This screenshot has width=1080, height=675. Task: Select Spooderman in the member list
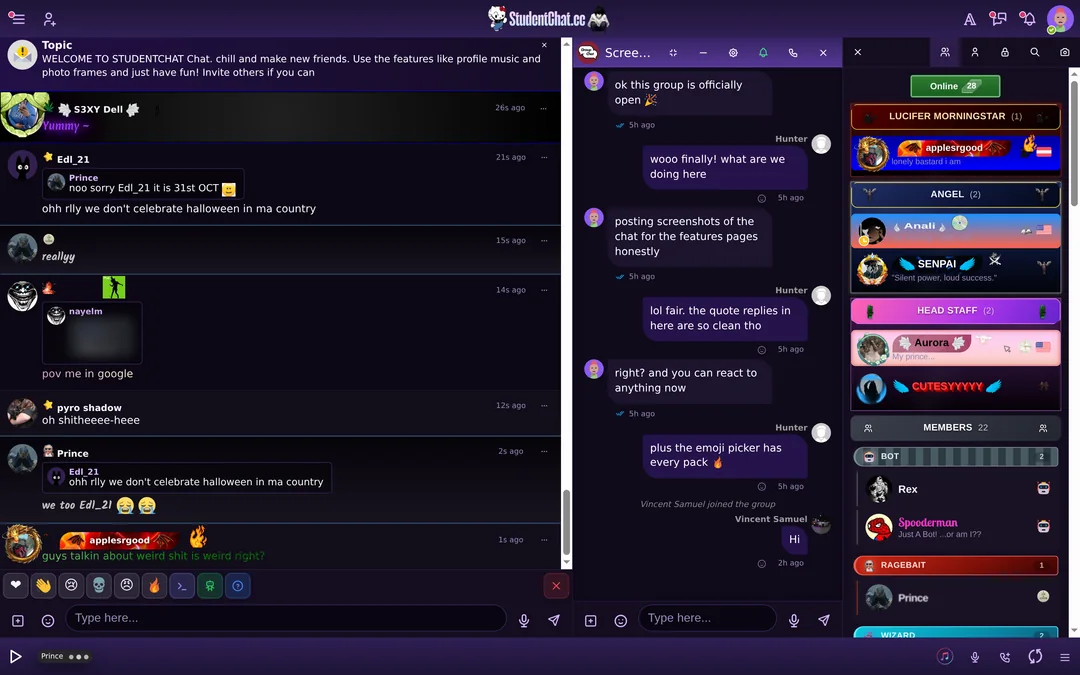point(957,528)
